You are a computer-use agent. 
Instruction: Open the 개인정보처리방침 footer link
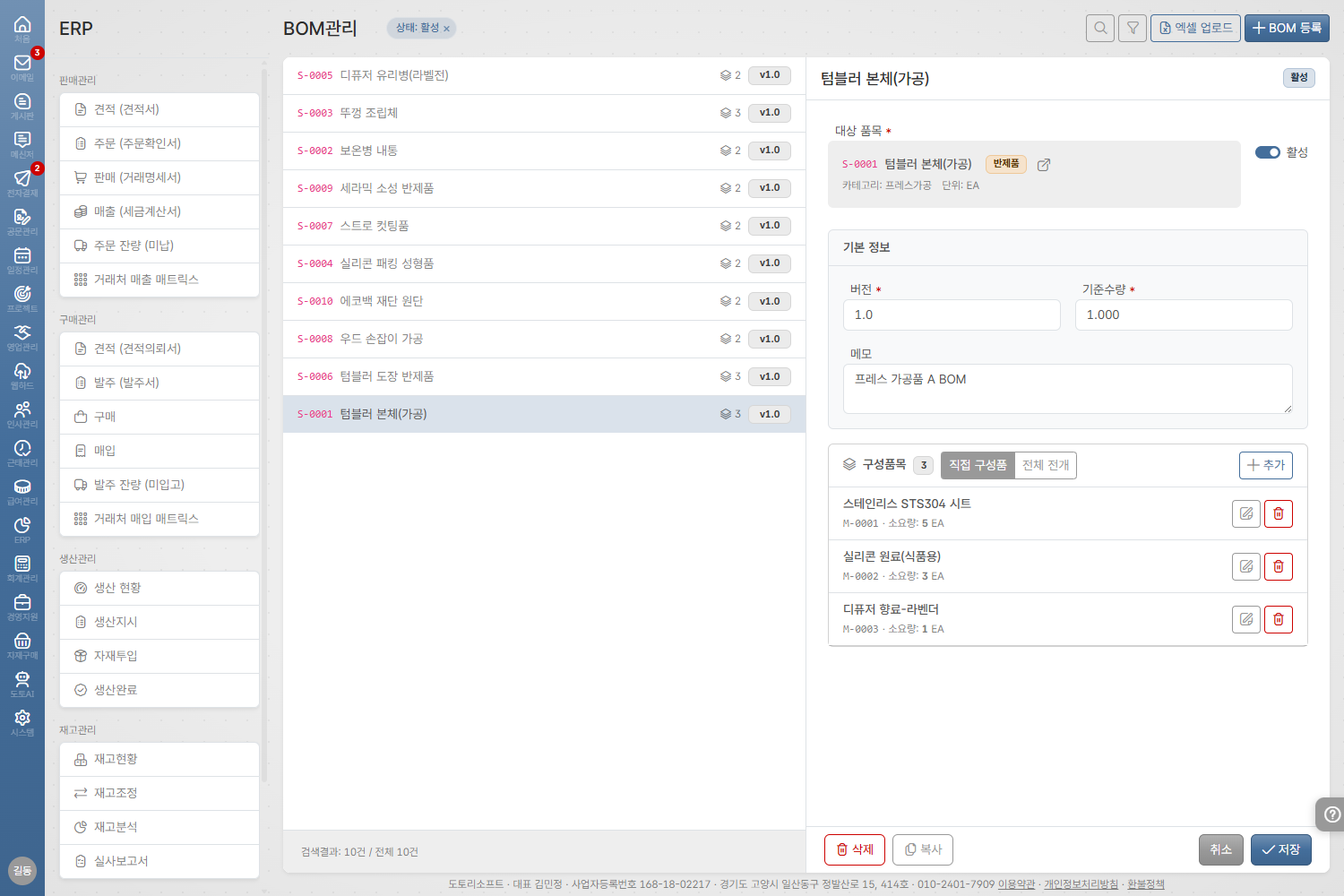tap(1081, 884)
